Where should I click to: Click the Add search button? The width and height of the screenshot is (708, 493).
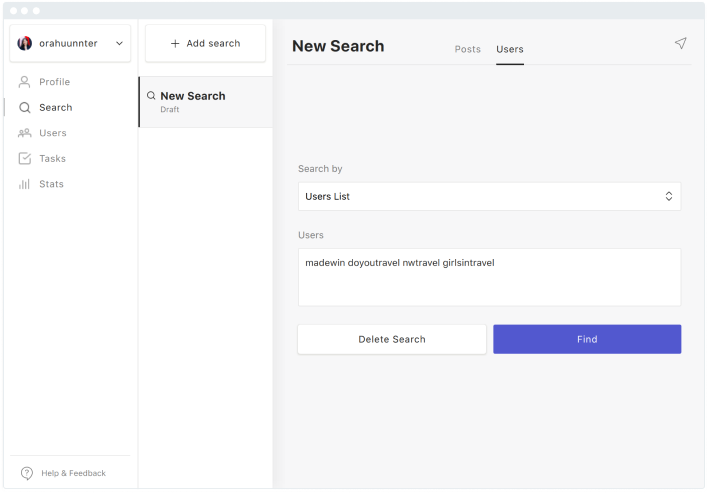pyautogui.click(x=205, y=43)
